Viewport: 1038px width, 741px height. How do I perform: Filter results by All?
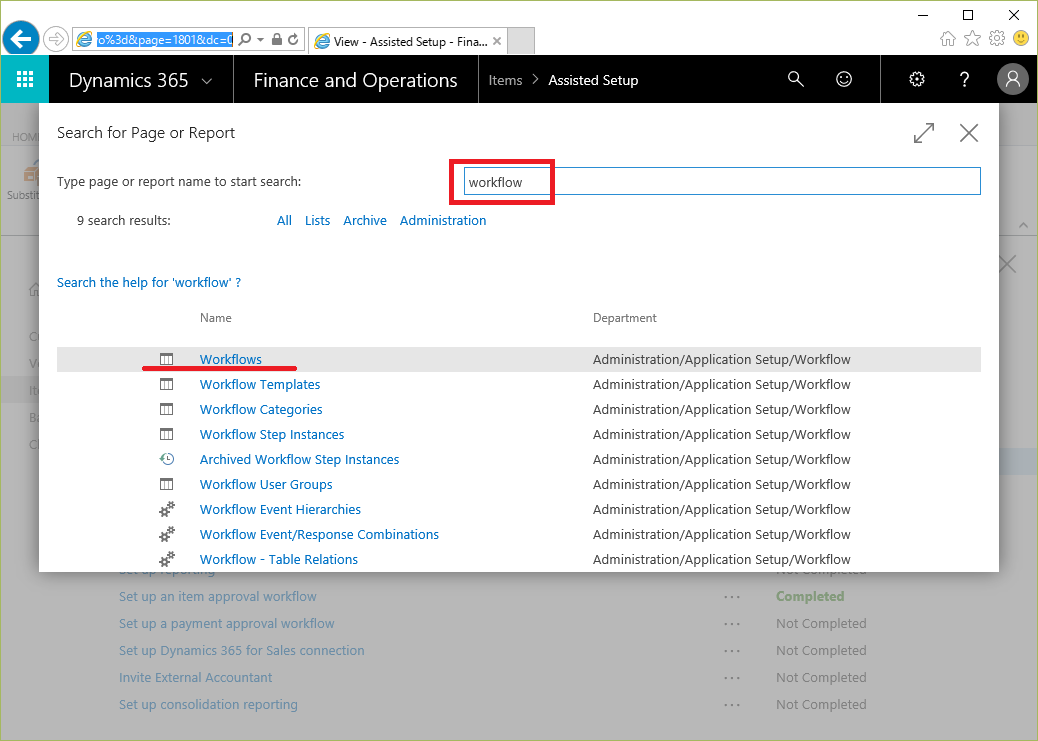pyautogui.click(x=284, y=221)
